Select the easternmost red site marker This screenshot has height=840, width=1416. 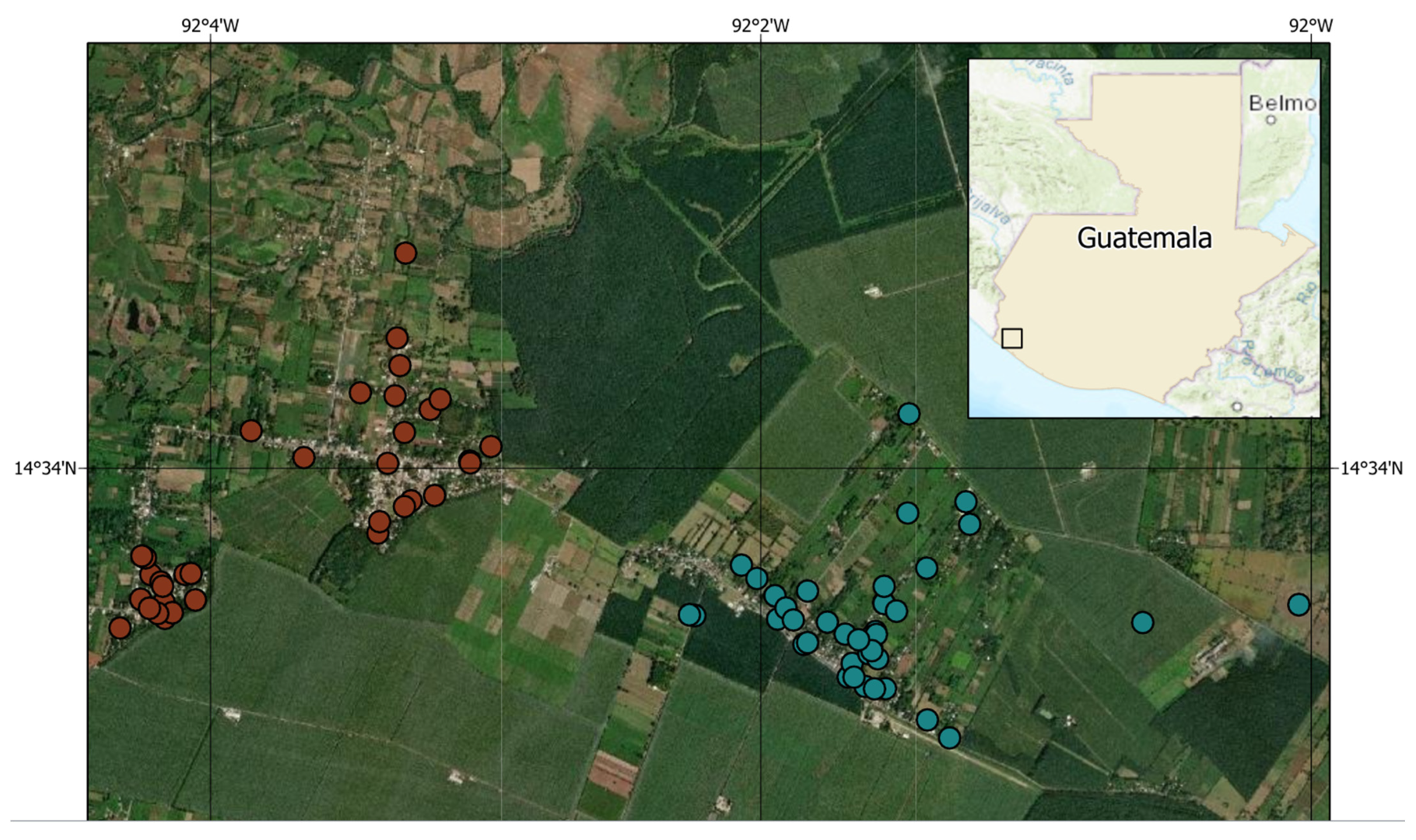490,446
